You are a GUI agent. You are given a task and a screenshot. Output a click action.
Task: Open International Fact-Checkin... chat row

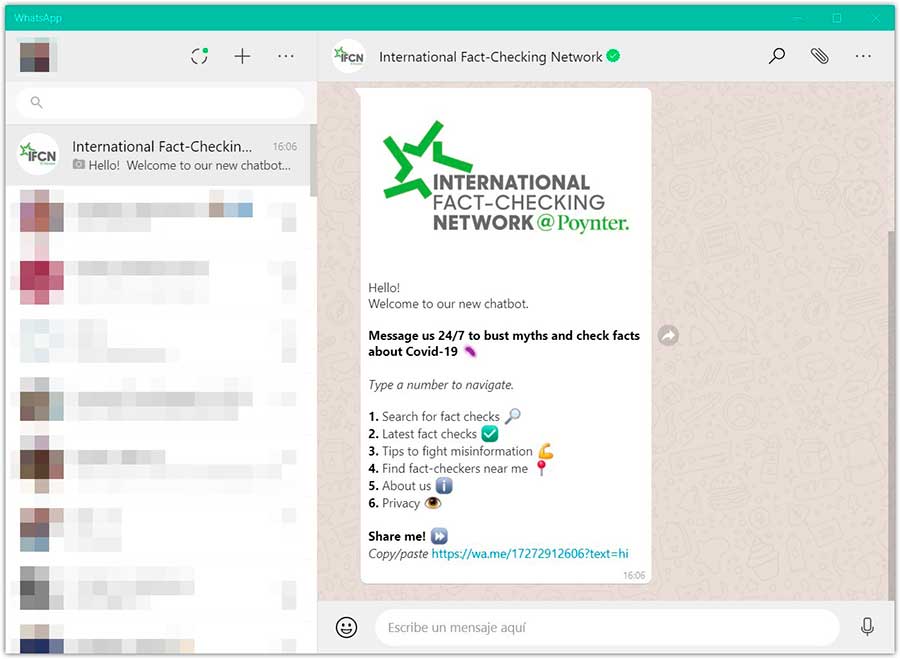point(158,155)
